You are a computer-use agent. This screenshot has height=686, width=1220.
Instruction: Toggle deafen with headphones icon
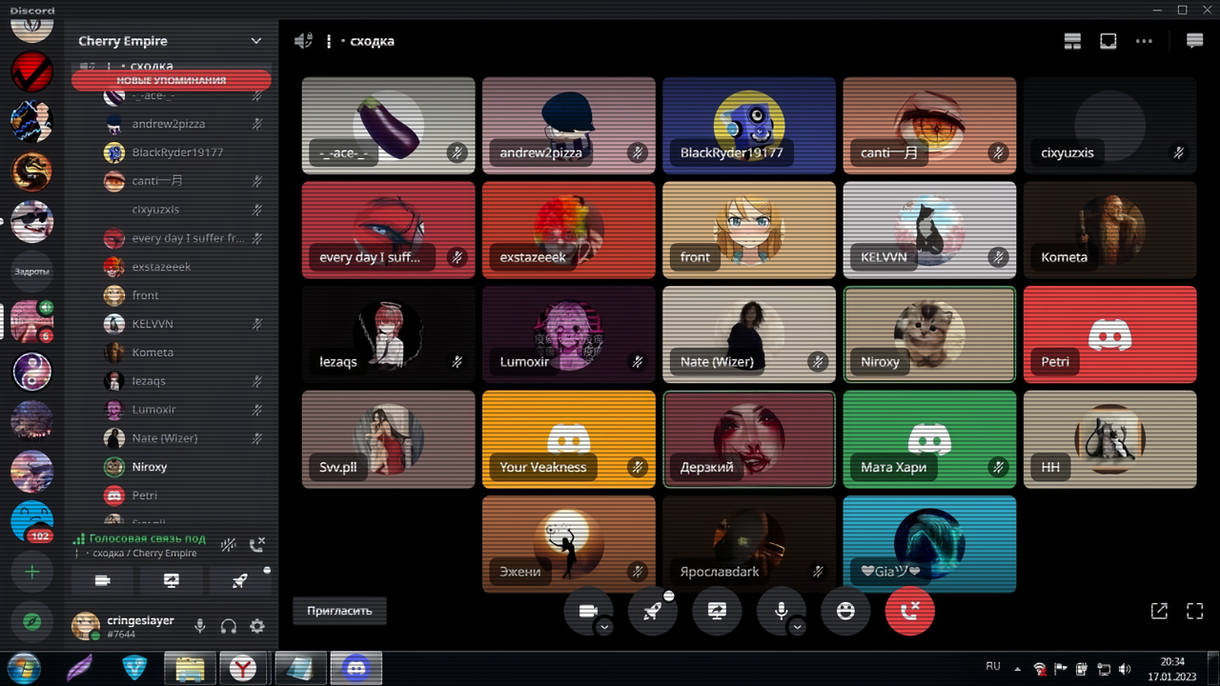(x=229, y=626)
